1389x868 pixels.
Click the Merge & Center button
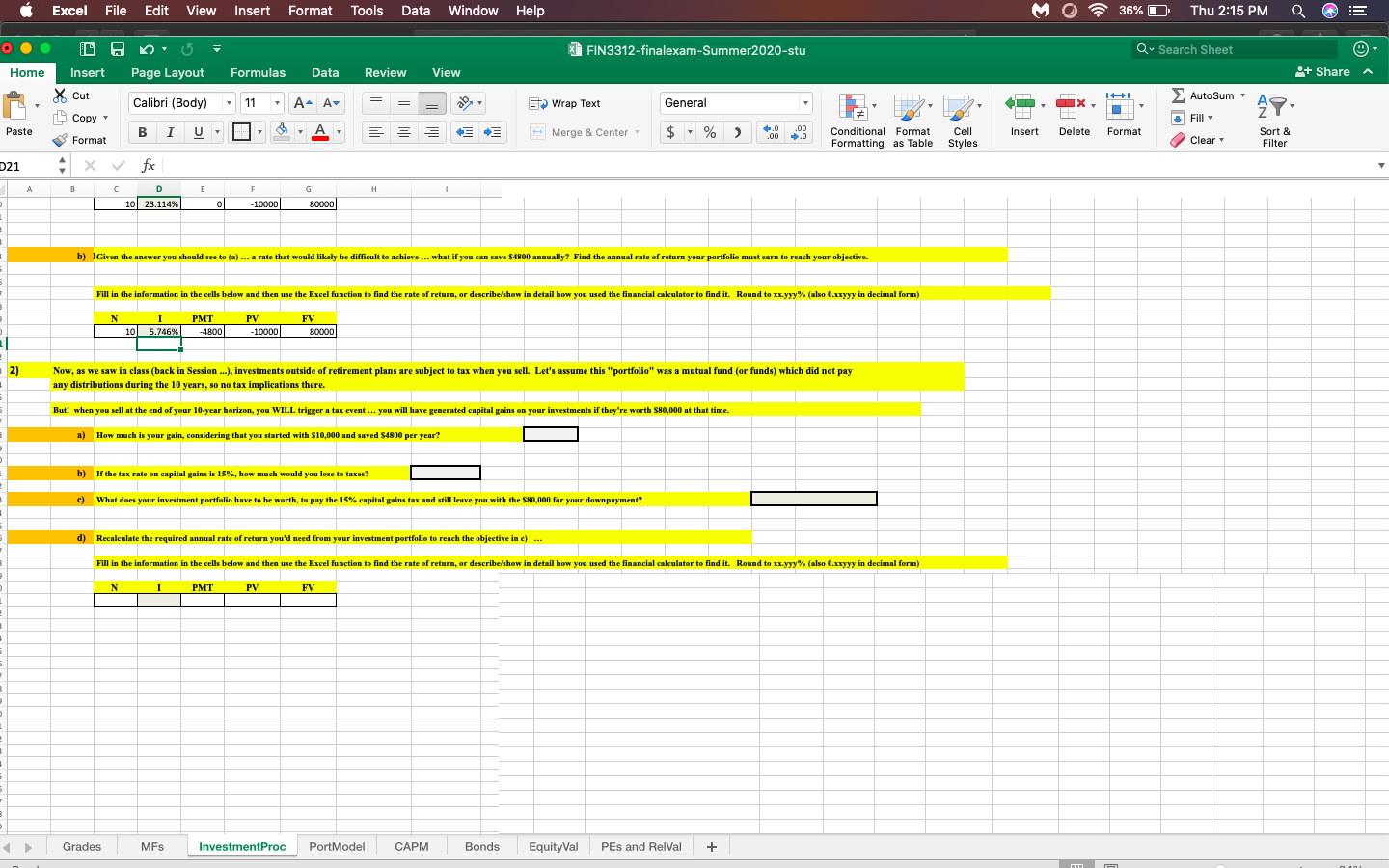tap(580, 133)
